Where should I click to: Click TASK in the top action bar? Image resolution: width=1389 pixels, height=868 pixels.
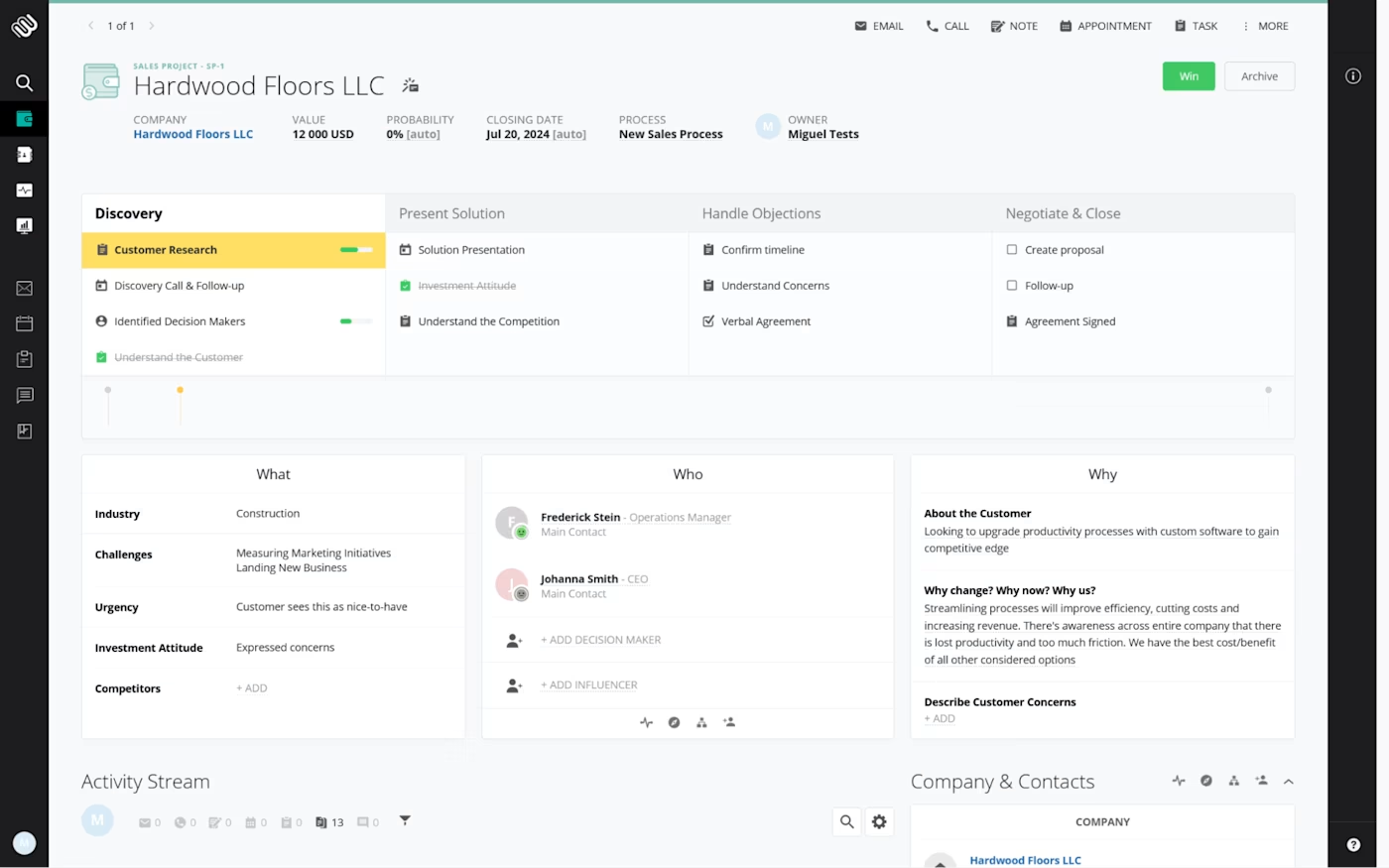tap(1196, 26)
